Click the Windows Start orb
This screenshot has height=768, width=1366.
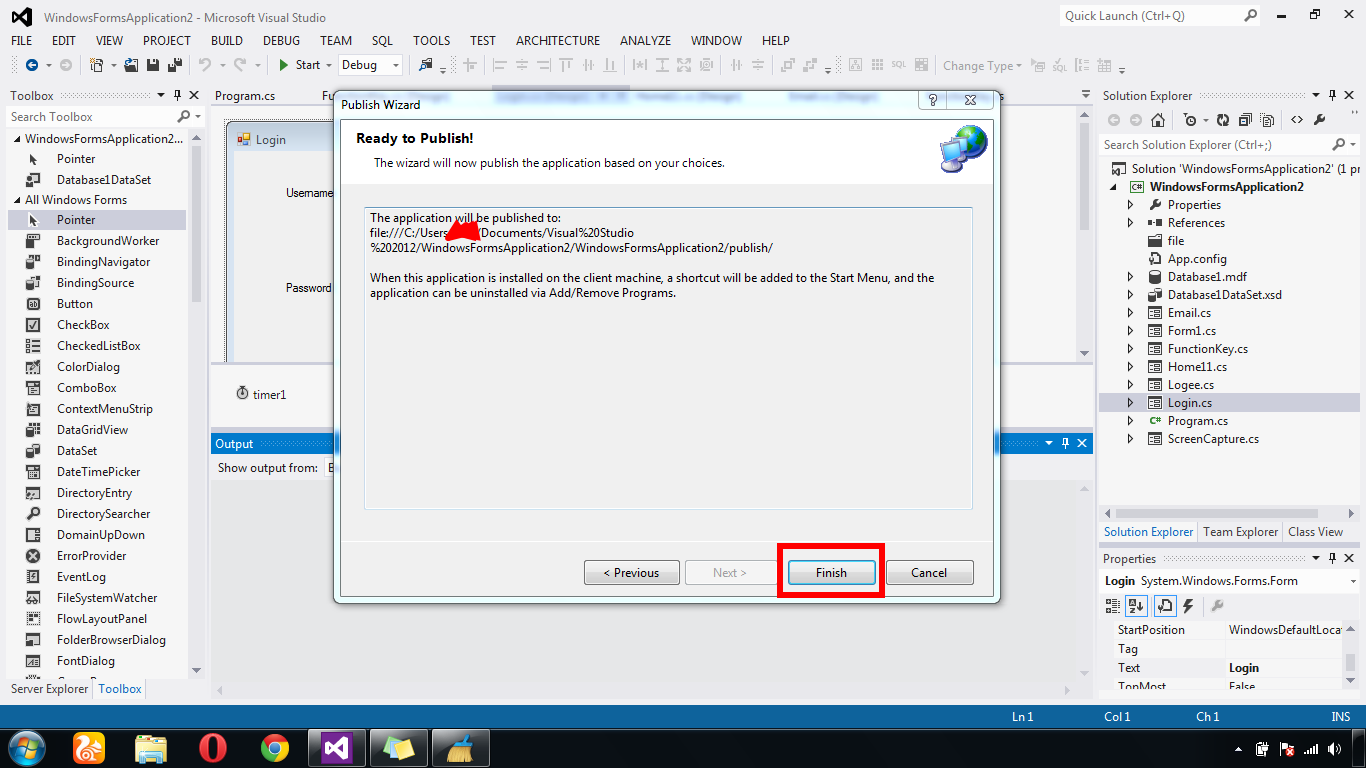tap(26, 748)
